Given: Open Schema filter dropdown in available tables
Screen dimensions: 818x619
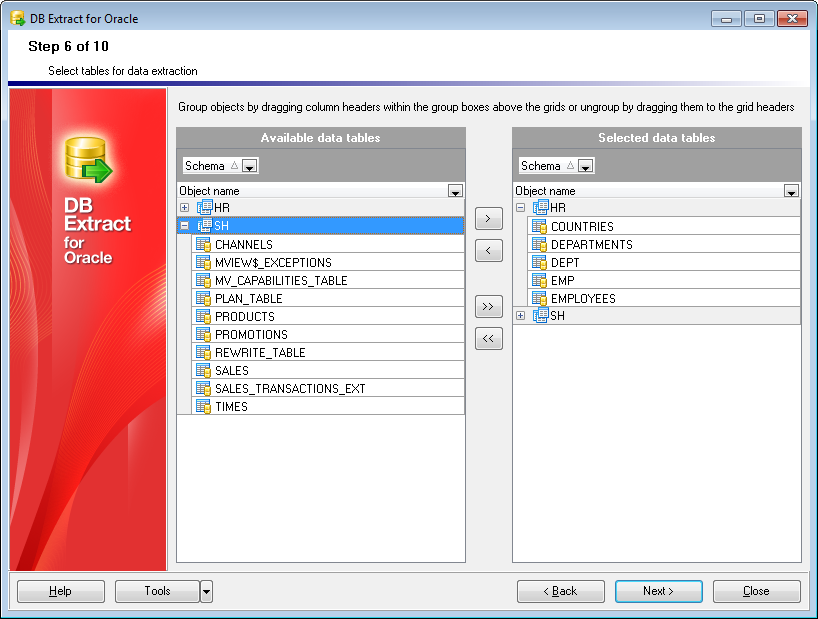Looking at the screenshot, I should point(249,166).
